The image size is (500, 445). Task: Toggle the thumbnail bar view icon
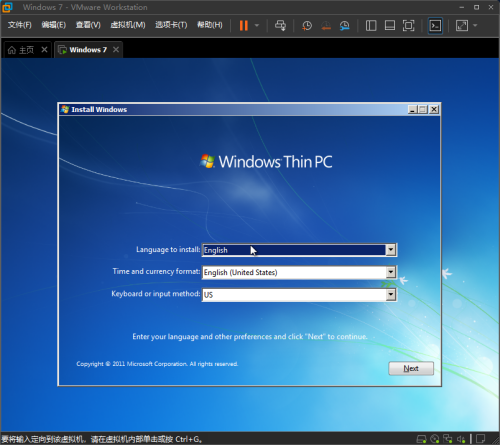click(390, 25)
